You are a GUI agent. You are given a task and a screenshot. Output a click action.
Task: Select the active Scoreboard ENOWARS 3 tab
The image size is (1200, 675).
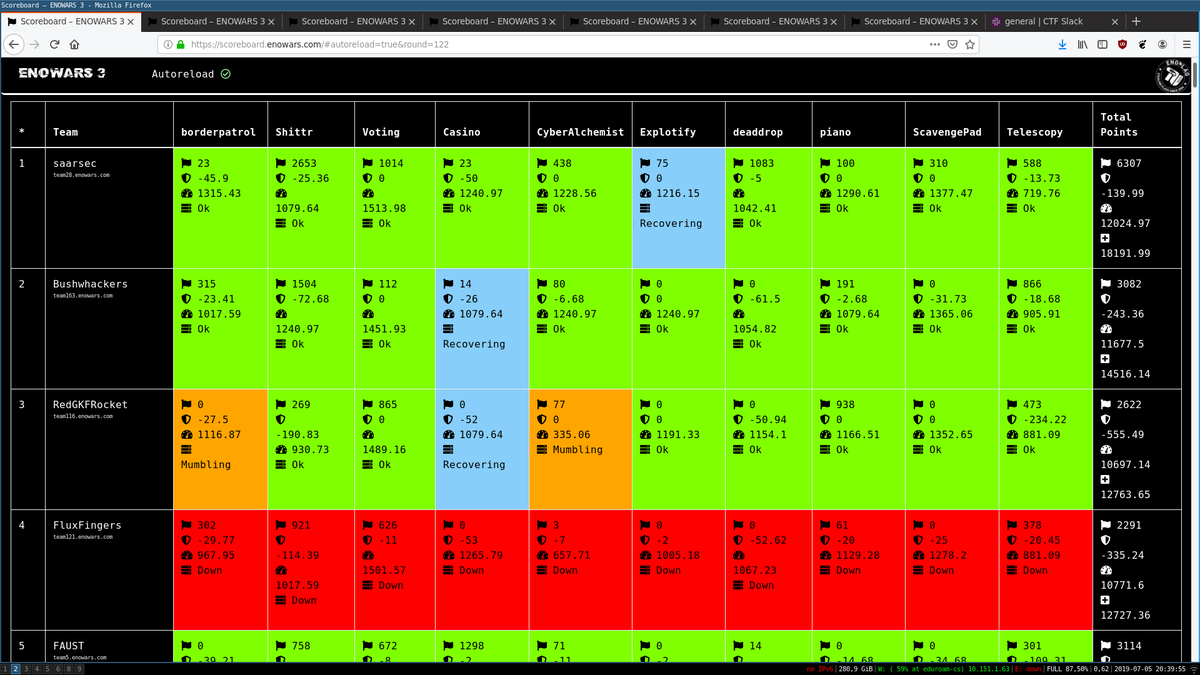70,21
